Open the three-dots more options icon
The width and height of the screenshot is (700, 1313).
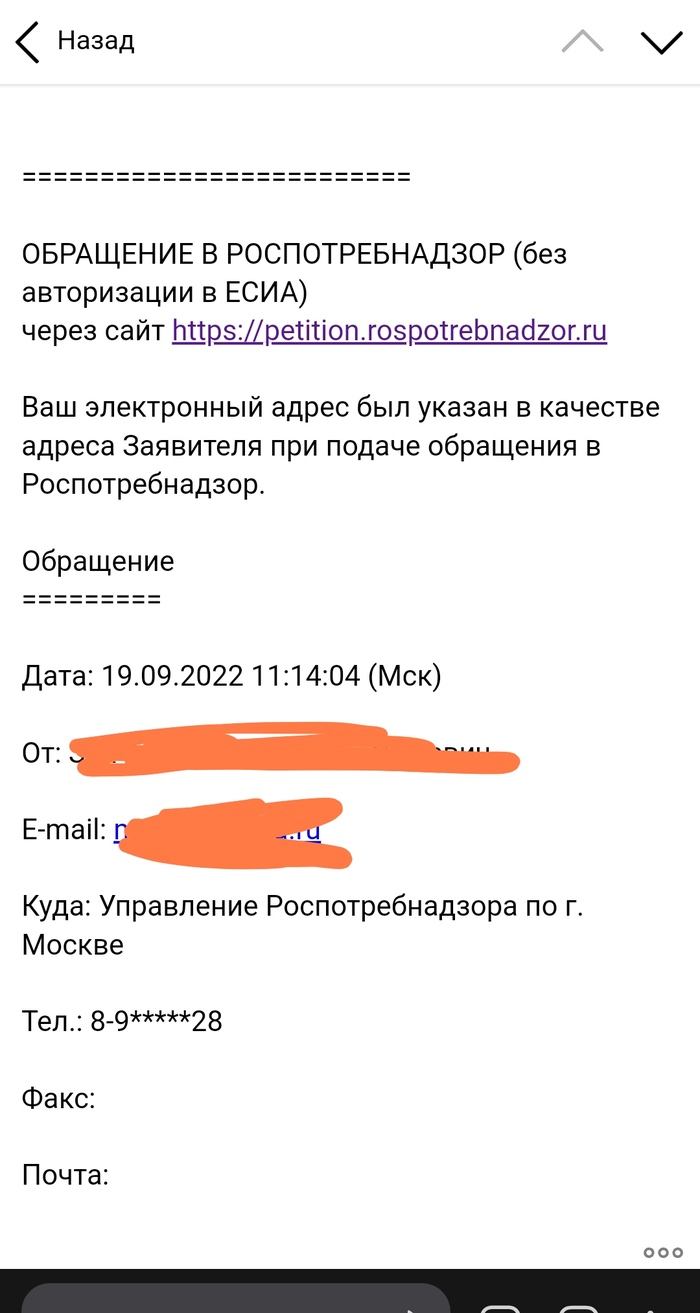[x=662, y=1252]
